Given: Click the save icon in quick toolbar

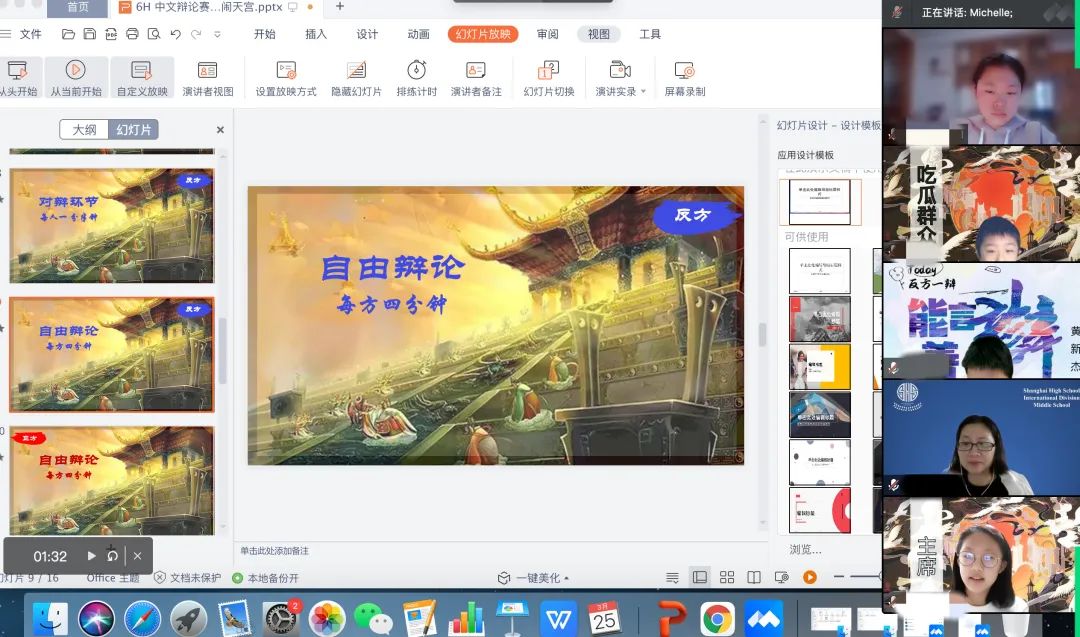Looking at the screenshot, I should click(x=90, y=34).
